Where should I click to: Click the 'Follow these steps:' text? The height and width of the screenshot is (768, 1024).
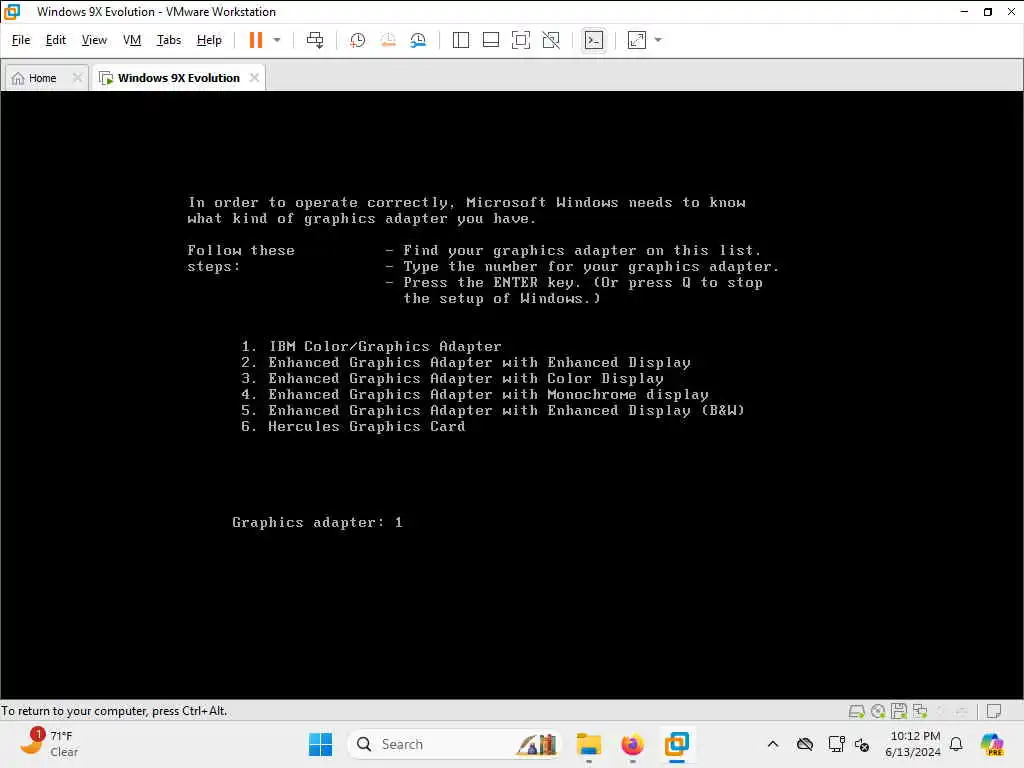241,259
